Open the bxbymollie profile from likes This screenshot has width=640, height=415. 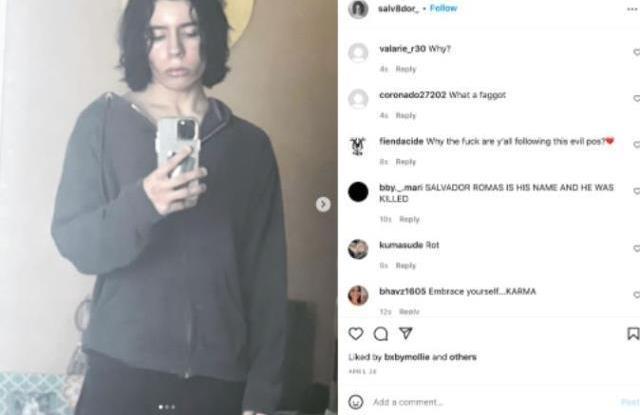[407, 357]
